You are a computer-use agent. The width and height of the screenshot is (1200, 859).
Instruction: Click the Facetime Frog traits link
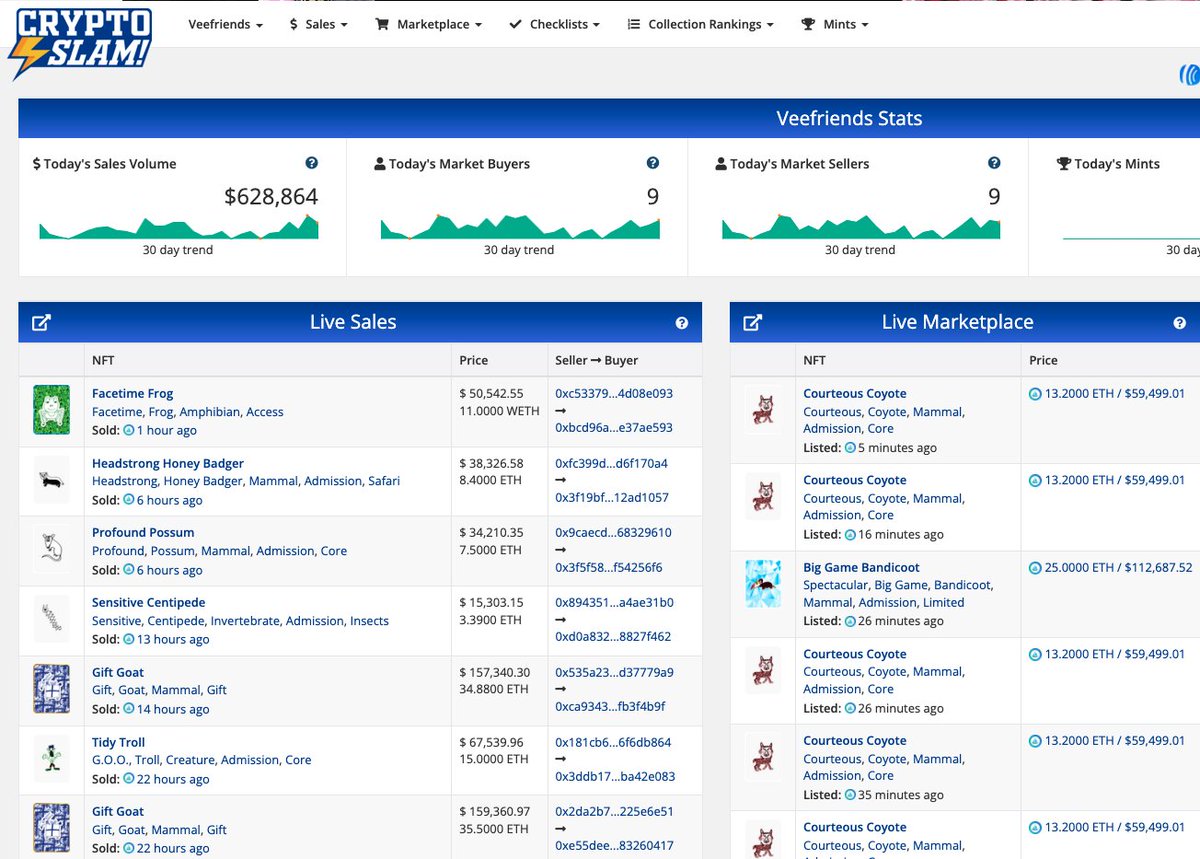[188, 412]
